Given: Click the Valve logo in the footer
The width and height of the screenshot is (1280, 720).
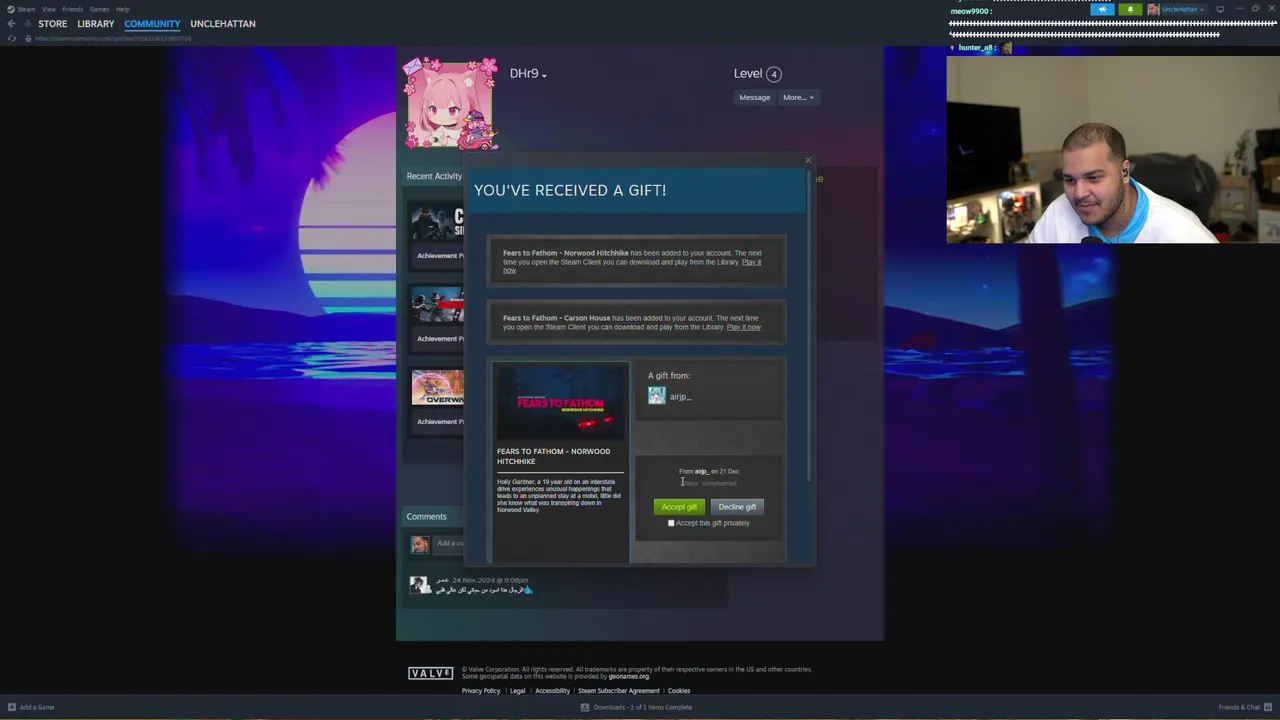Looking at the screenshot, I should [430, 673].
